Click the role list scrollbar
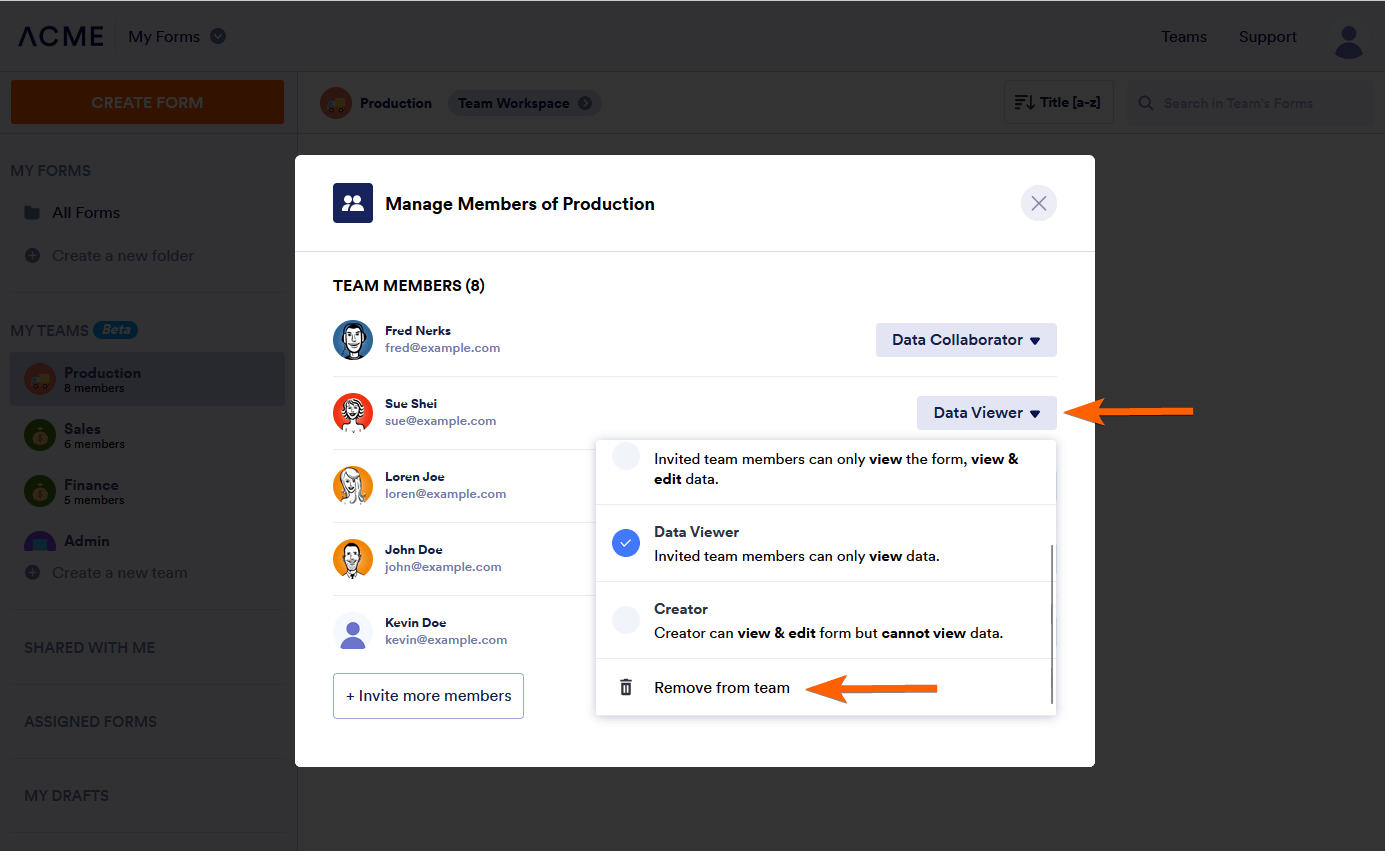 (1052, 622)
